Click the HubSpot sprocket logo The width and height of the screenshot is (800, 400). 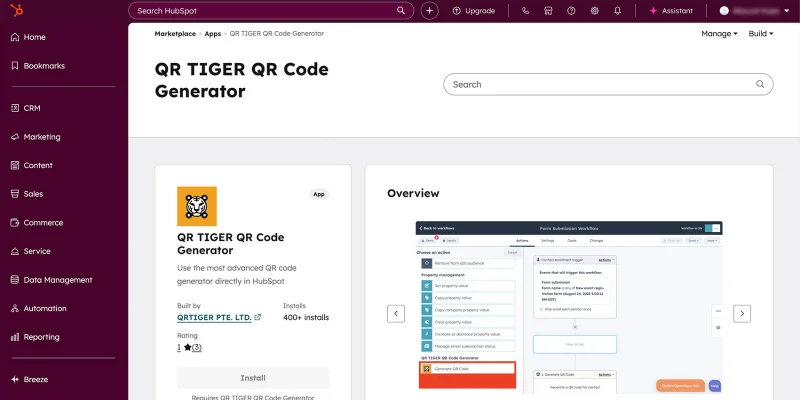click(17, 10)
